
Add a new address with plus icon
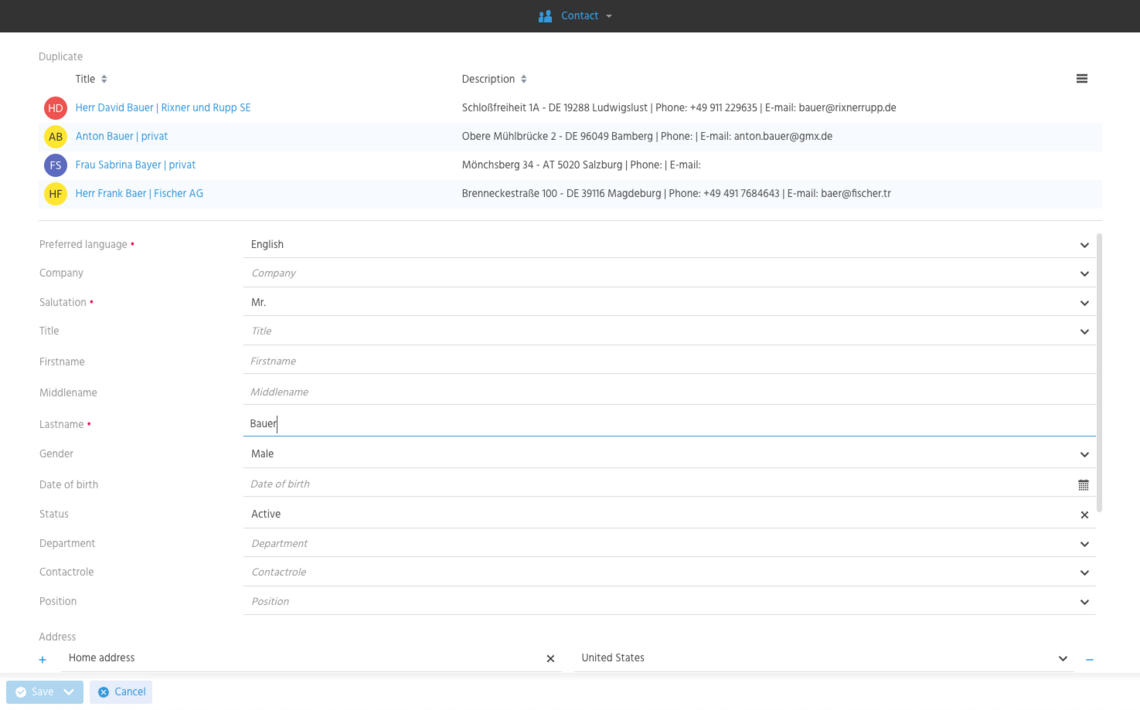coord(42,660)
